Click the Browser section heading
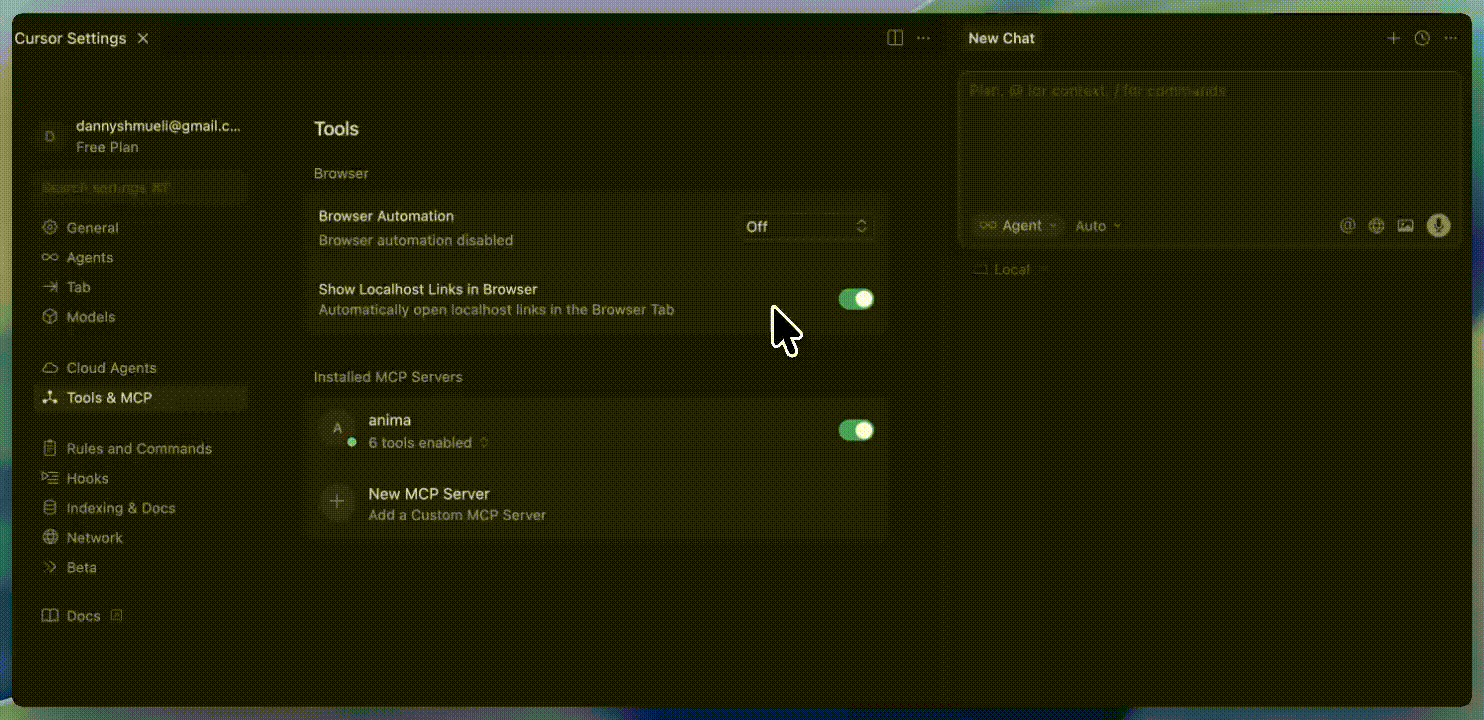Screen dimensions: 1484x720 pyautogui.click(x=341, y=173)
